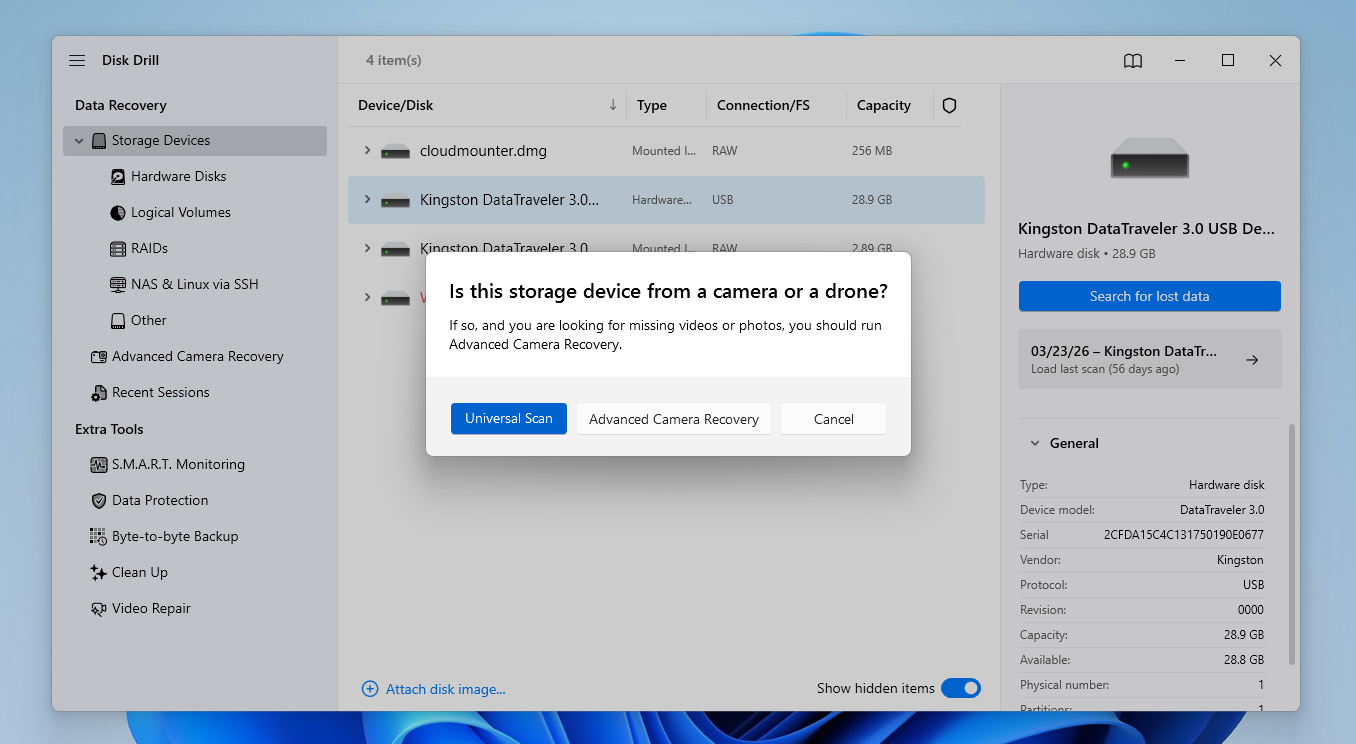Select Logical Volumes pie icon
Image resolution: width=1356 pixels, height=744 pixels.
coord(118,213)
